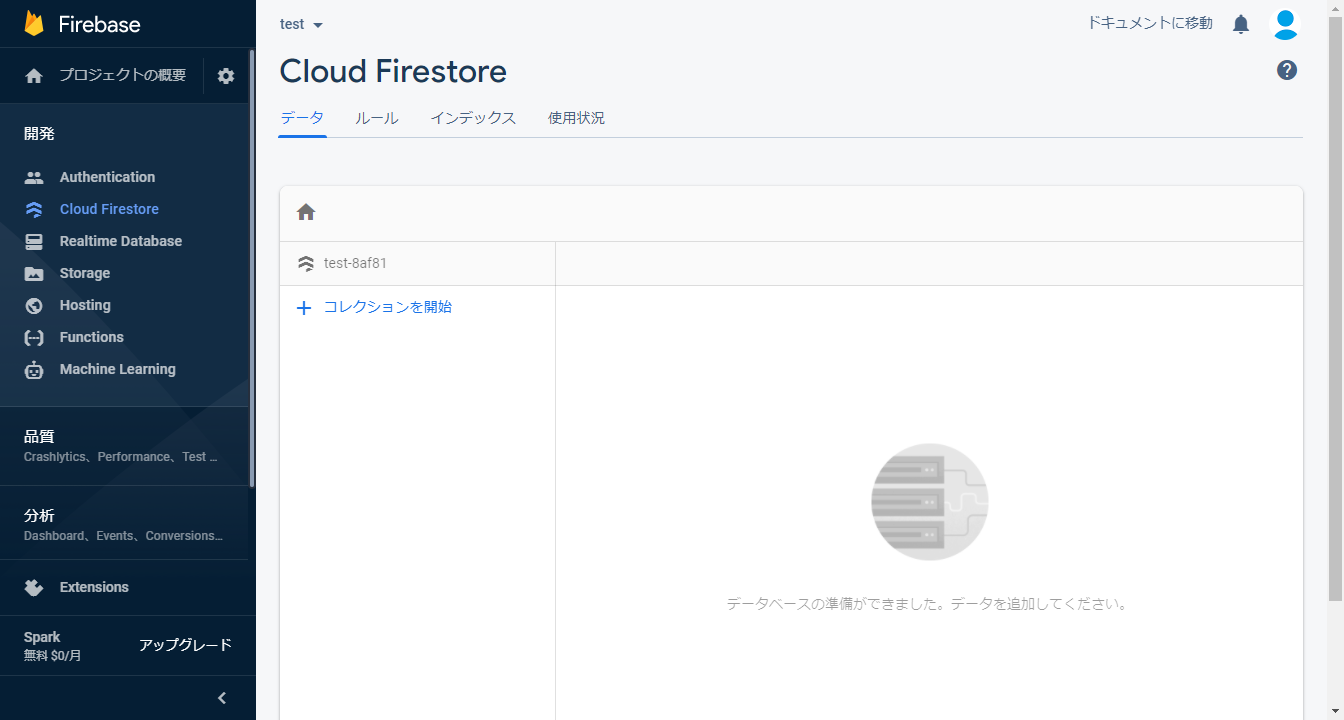Open Cloud Firestore in sidebar

(x=109, y=209)
